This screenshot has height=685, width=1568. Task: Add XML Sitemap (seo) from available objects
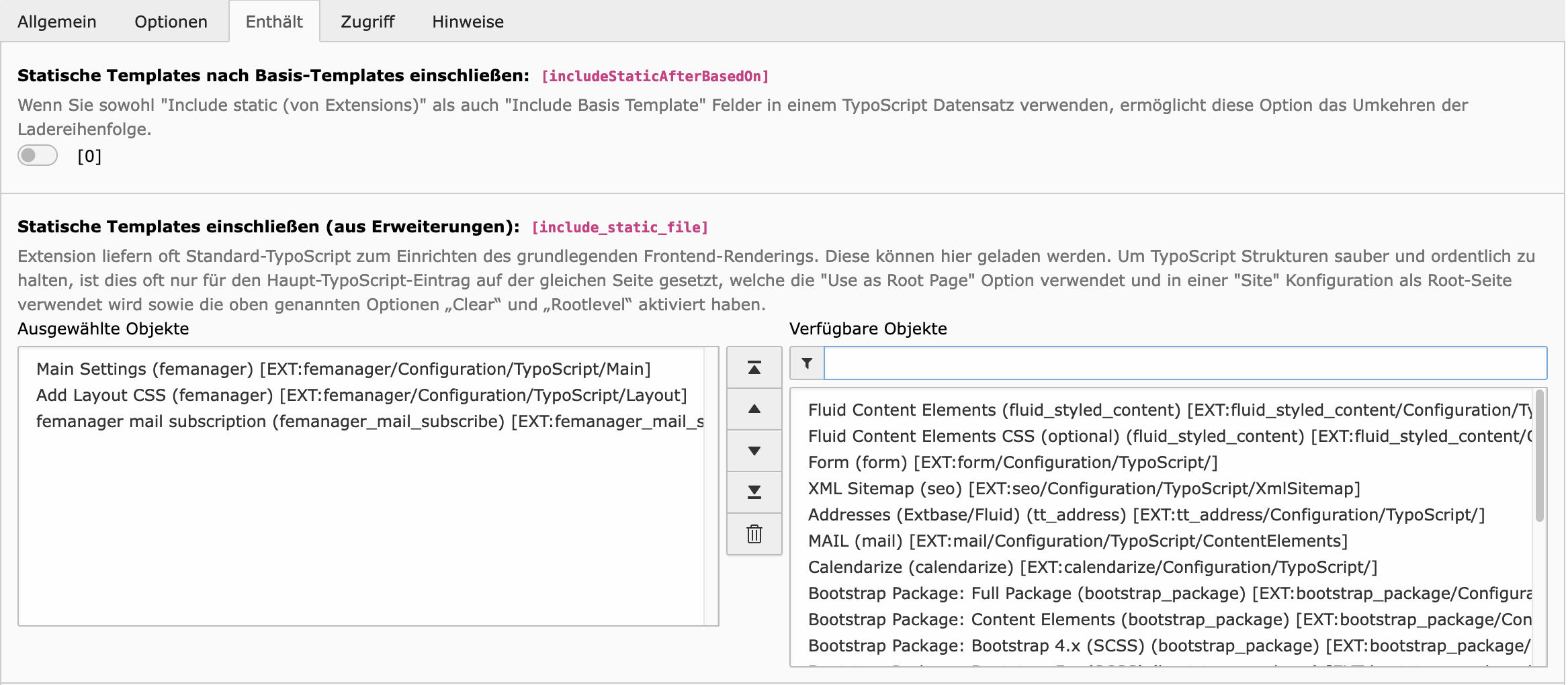1084,488
